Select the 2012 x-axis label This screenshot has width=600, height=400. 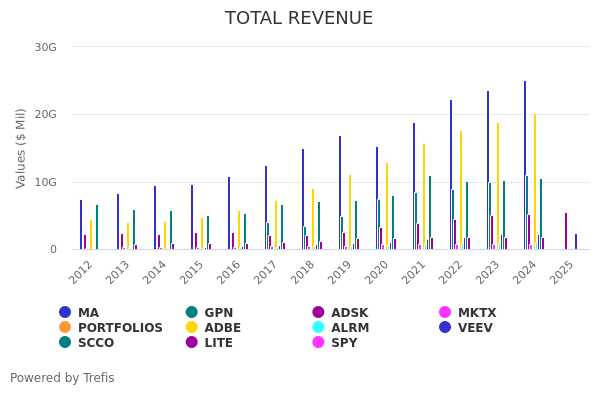(x=81, y=271)
